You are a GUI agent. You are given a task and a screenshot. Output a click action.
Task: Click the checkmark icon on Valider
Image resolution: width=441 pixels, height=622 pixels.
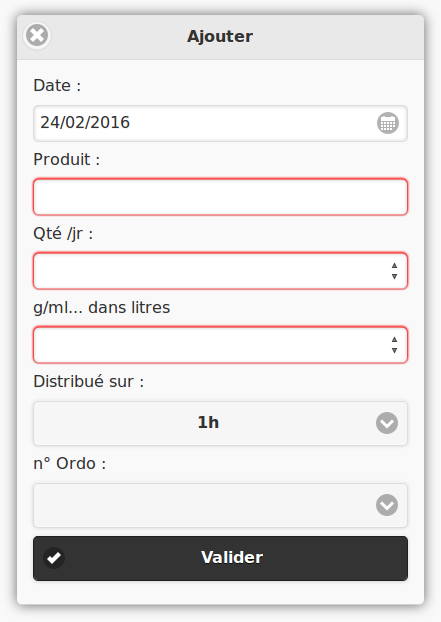(54, 558)
